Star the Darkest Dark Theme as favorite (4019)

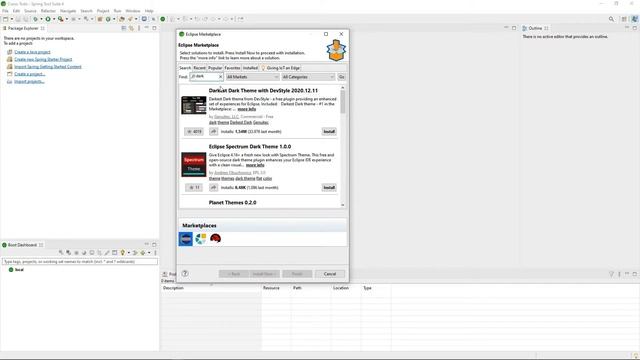click(194, 131)
